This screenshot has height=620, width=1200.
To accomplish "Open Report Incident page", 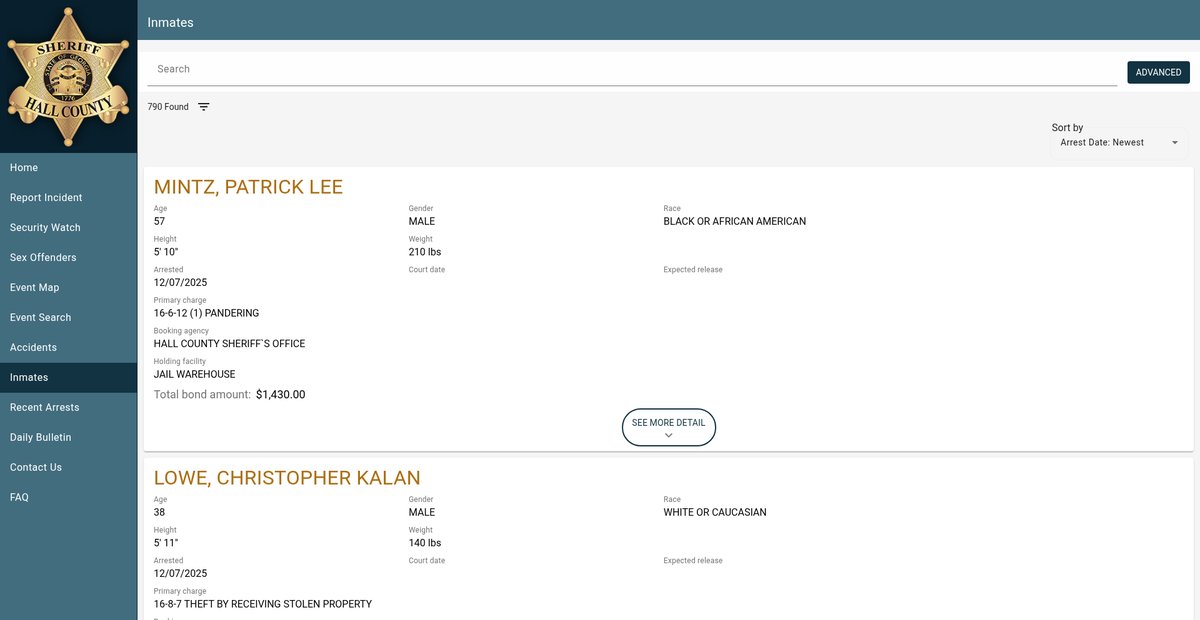I will coord(68,198).
